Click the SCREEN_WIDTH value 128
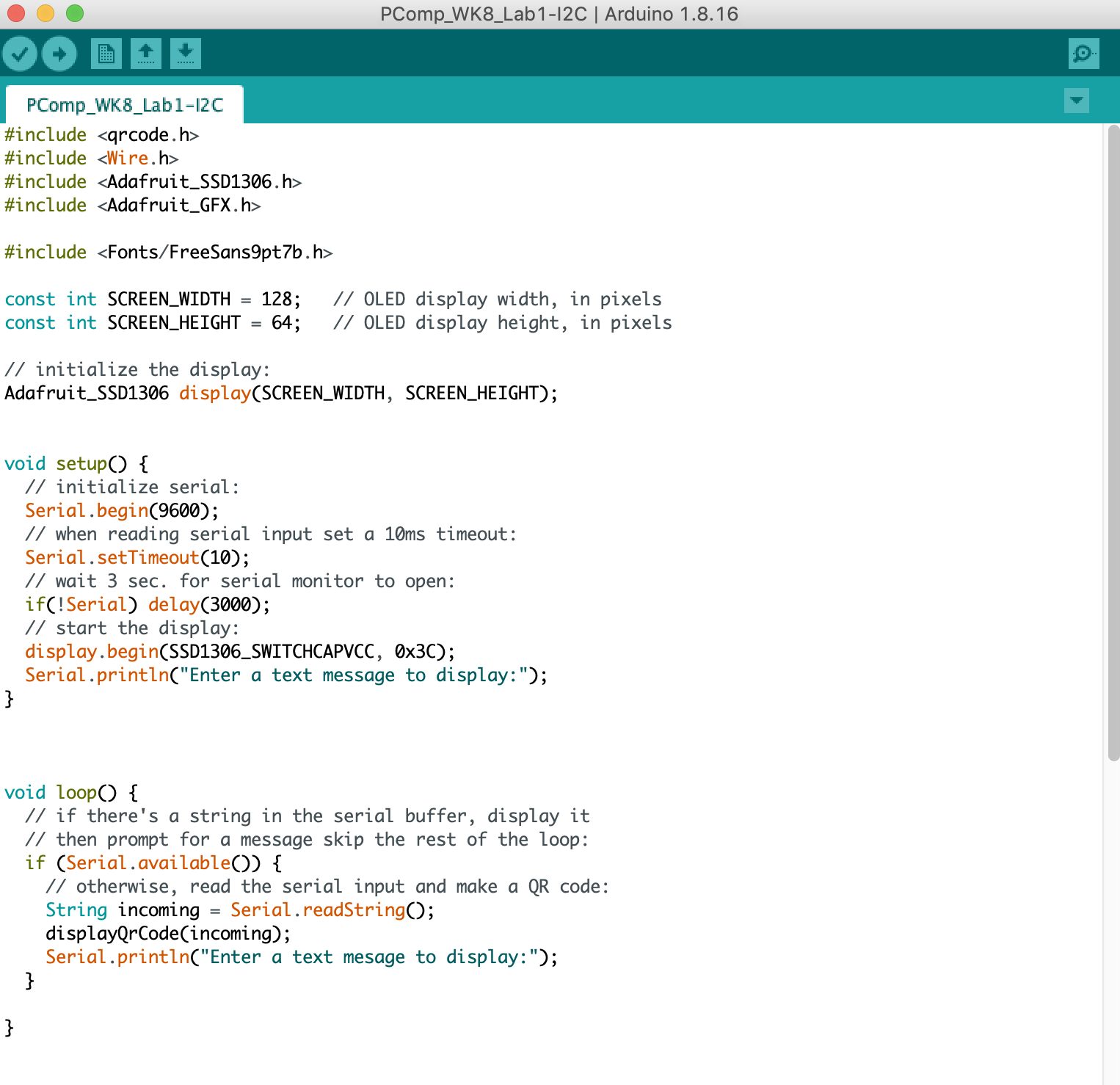Viewport: 1120px width, 1085px height. click(x=277, y=300)
